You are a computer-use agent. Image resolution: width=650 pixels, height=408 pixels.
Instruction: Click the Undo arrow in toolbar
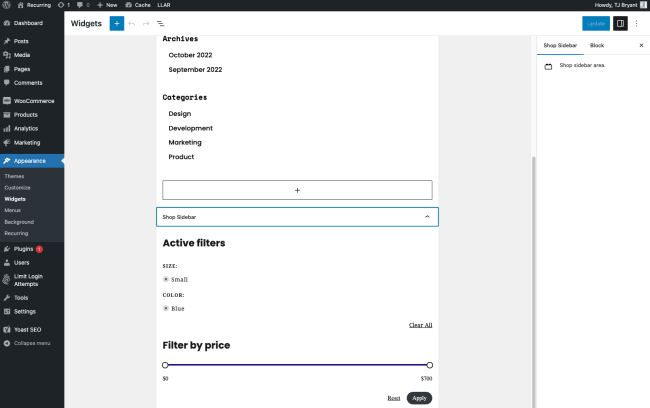(132, 22)
